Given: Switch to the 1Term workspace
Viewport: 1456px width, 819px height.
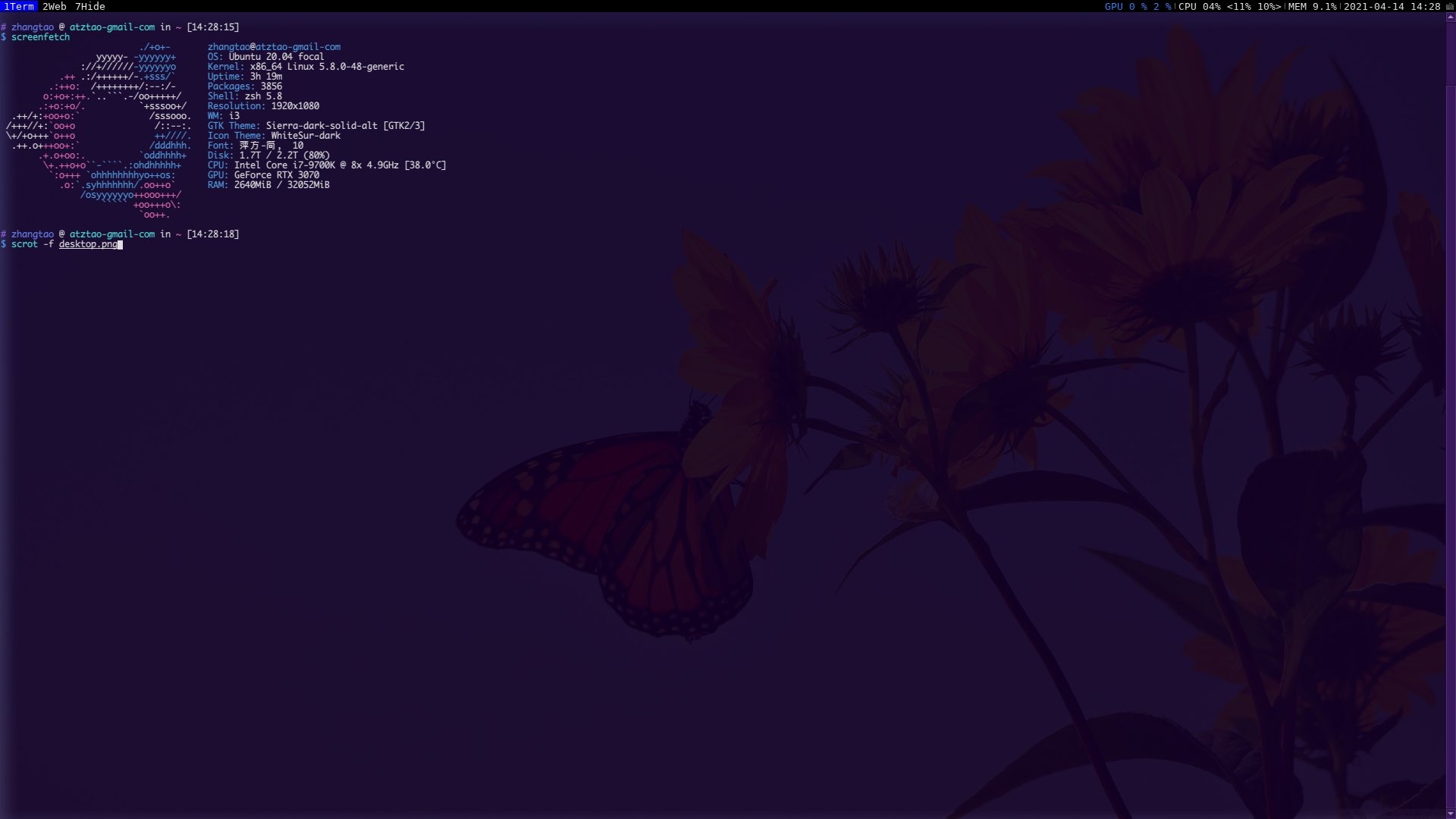Looking at the screenshot, I should pyautogui.click(x=19, y=6).
